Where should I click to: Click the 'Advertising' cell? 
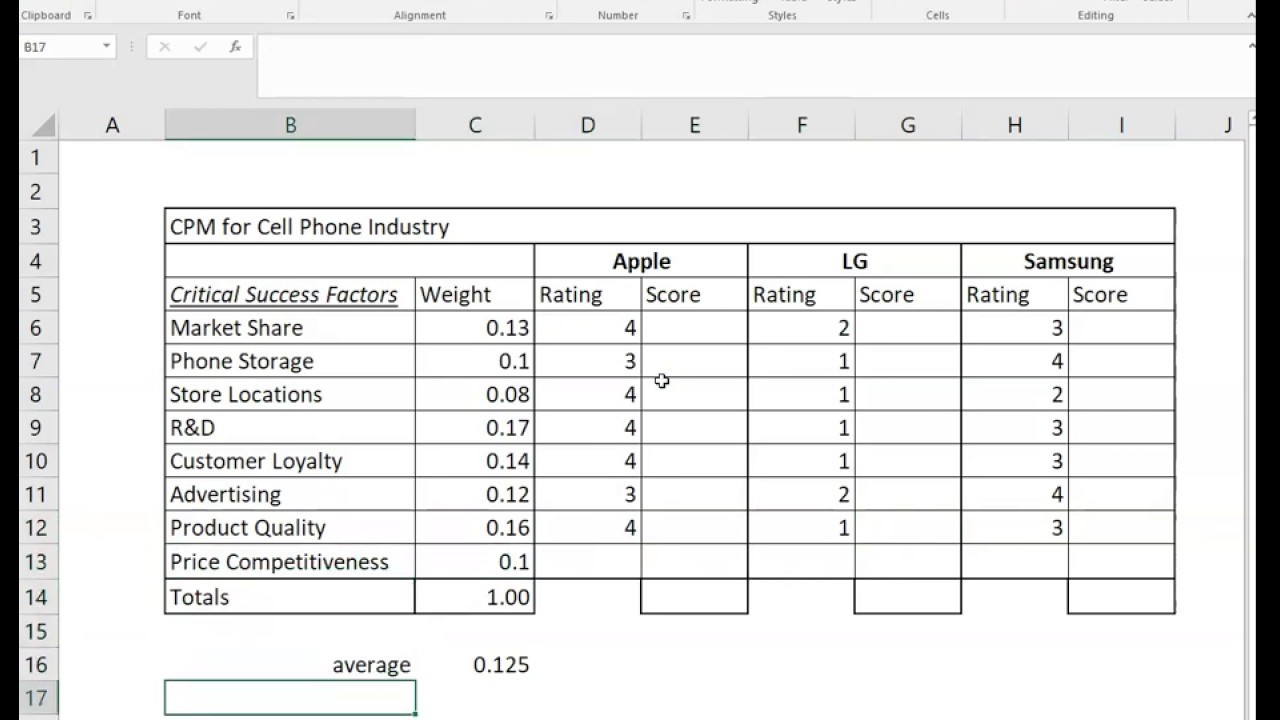coord(290,494)
